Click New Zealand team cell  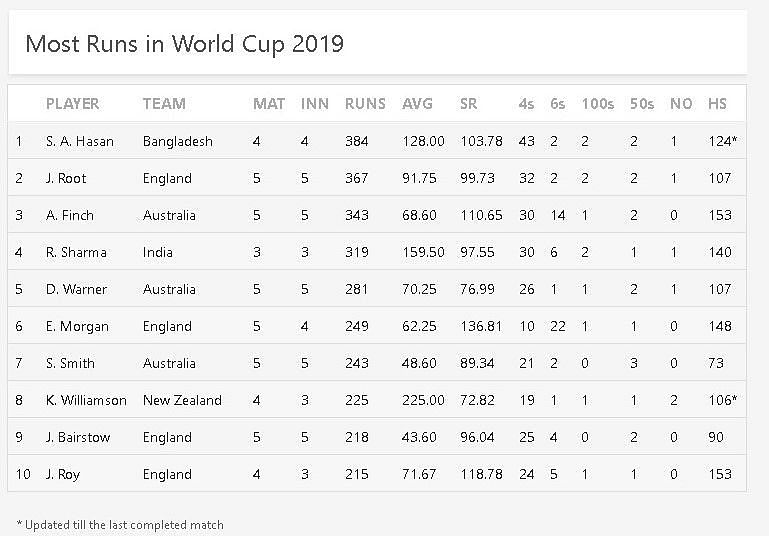182,400
